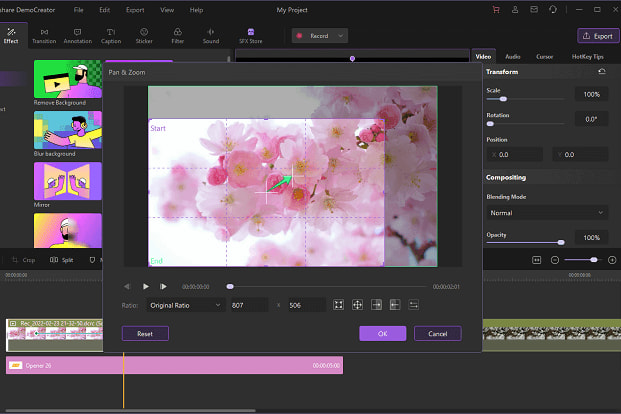Click OK to confirm Pan & Zoom
The image size is (621, 414).
point(382,333)
